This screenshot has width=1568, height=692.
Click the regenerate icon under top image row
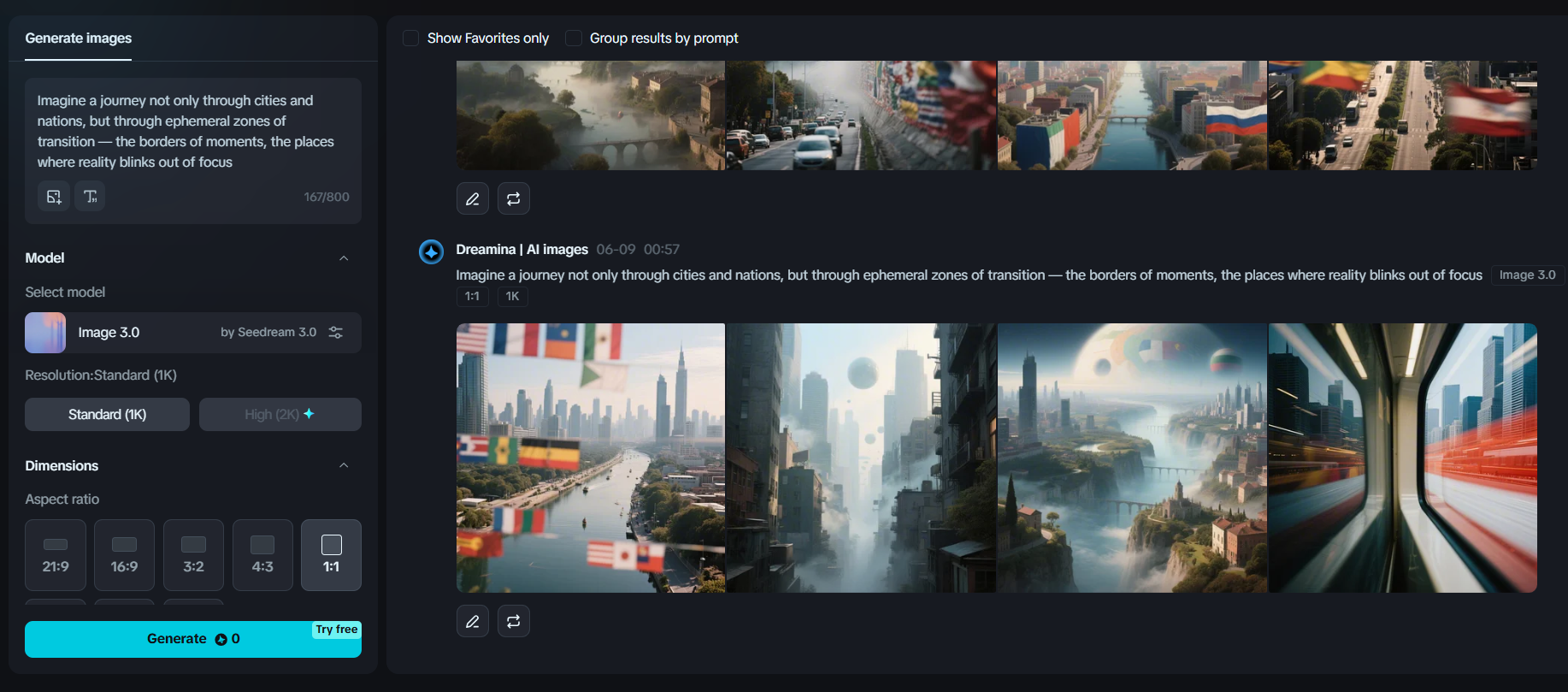pyautogui.click(x=513, y=198)
